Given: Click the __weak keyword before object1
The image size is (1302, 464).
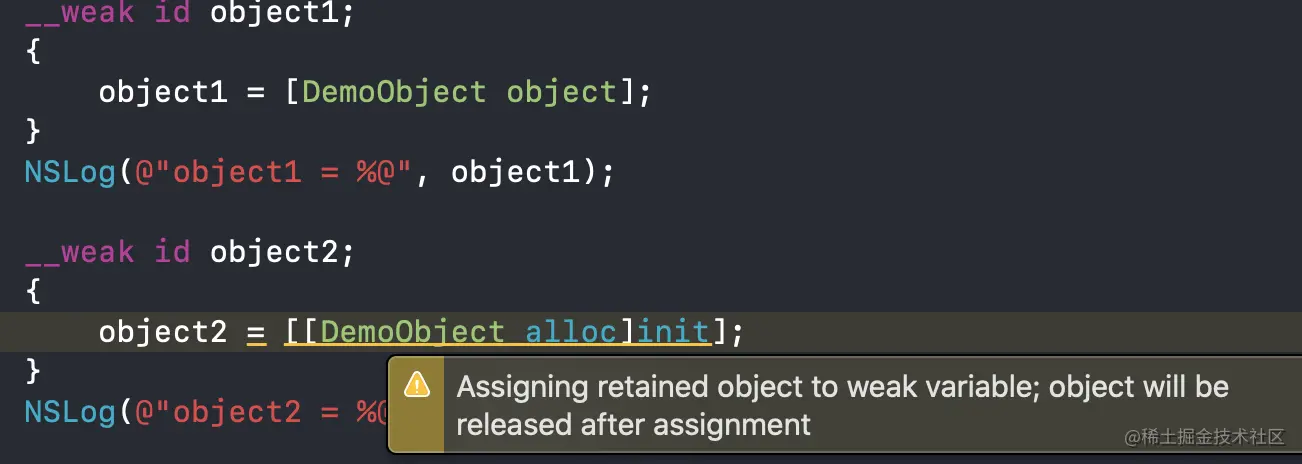Looking at the screenshot, I should click(x=79, y=14).
